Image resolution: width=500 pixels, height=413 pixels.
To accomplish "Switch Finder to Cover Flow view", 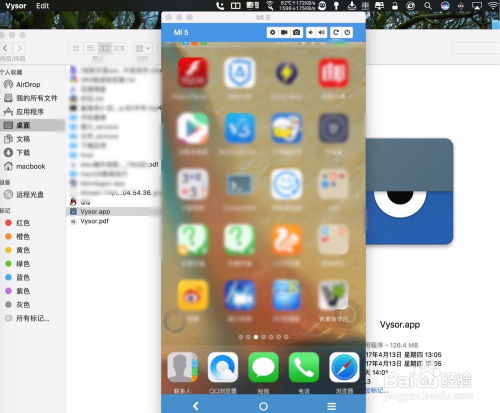I will coord(119,48).
